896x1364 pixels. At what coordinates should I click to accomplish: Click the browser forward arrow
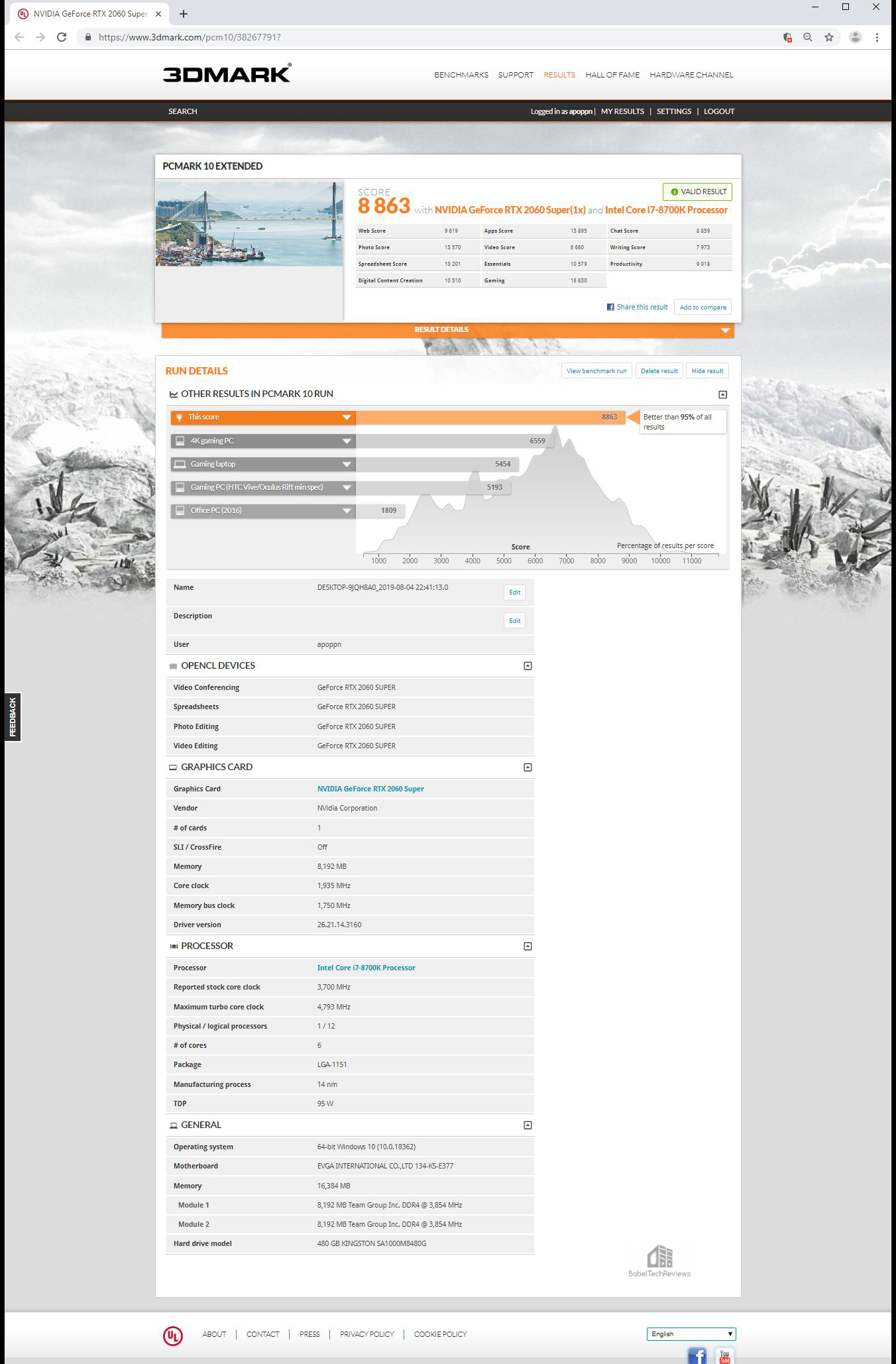pyautogui.click(x=40, y=37)
